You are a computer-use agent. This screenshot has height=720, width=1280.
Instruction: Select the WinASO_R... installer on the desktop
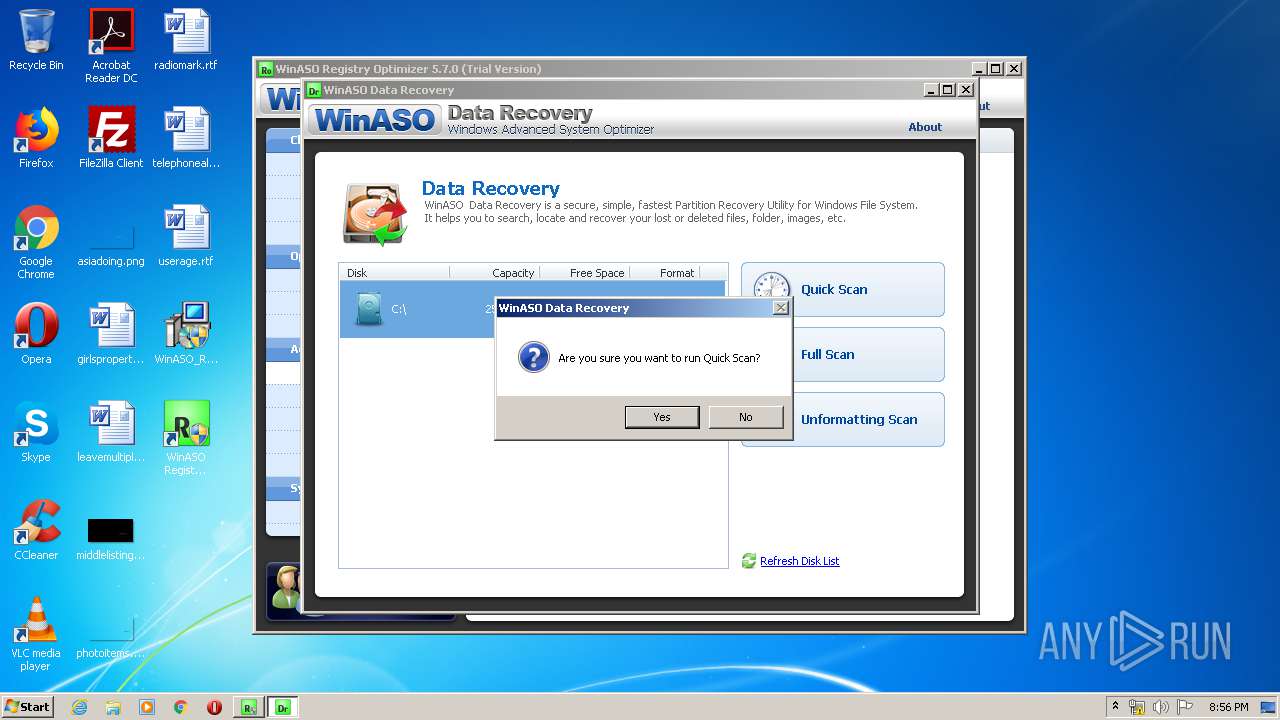click(186, 334)
